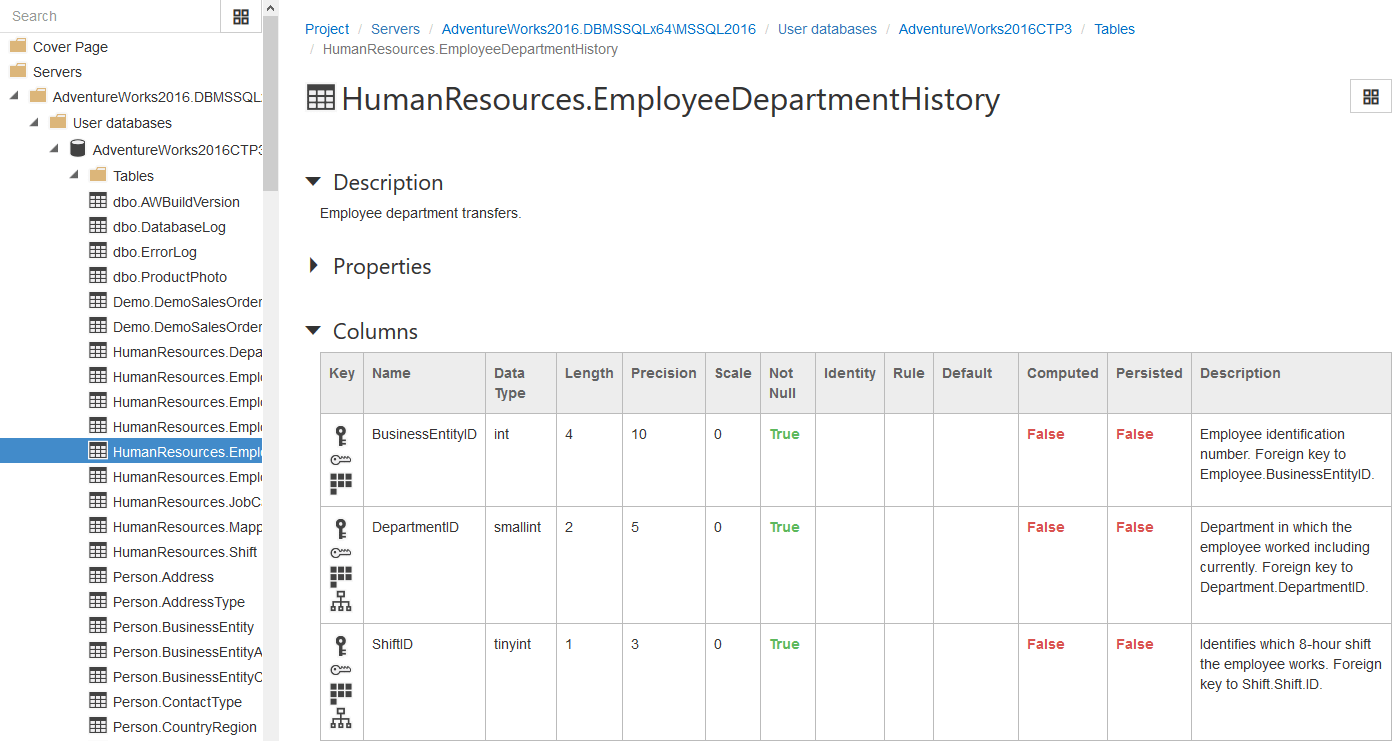The image size is (1400, 741).
Task: Select the Servers folder in the tree
Action: click(x=57, y=72)
